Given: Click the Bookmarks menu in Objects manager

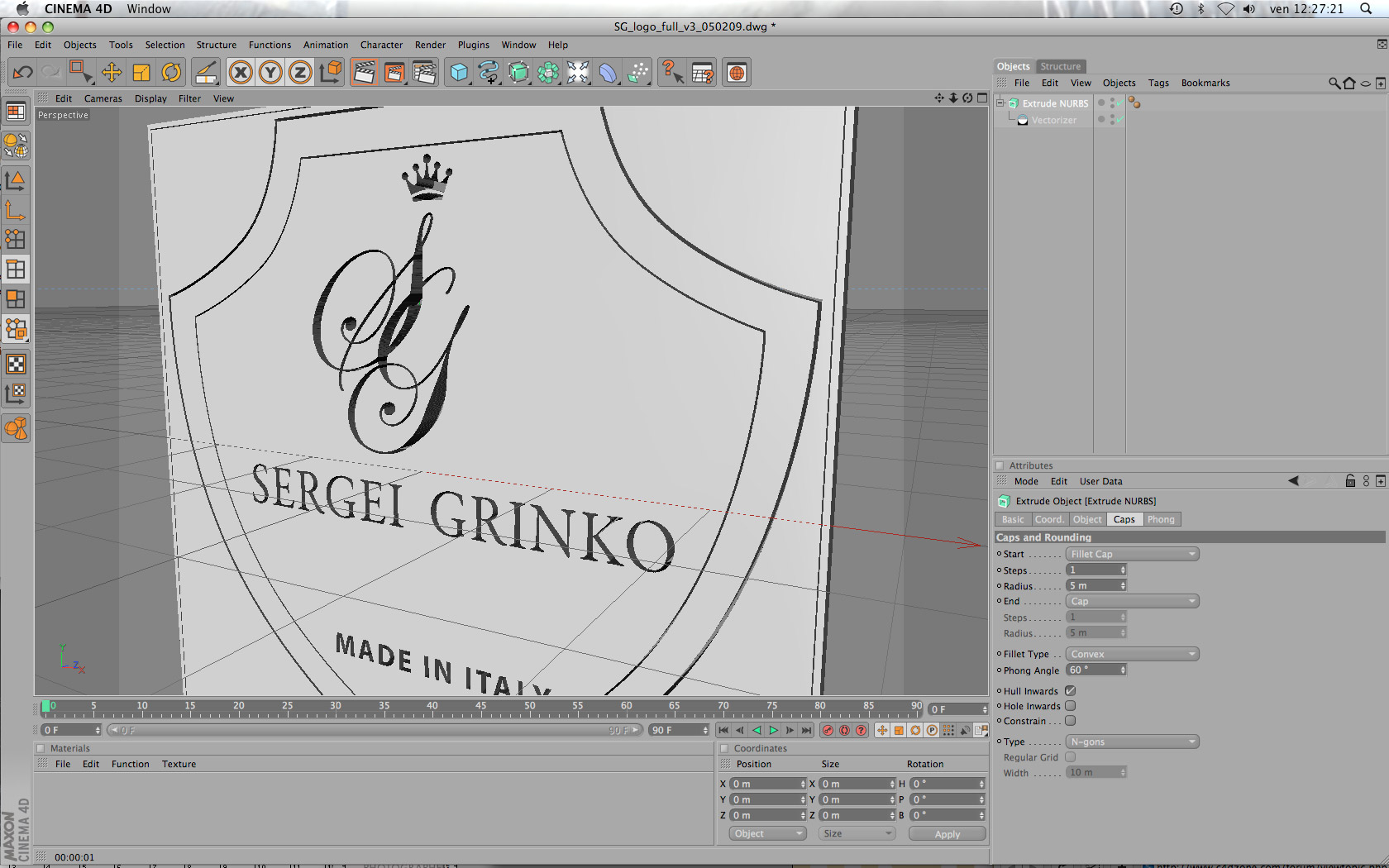Looking at the screenshot, I should coord(1205,83).
